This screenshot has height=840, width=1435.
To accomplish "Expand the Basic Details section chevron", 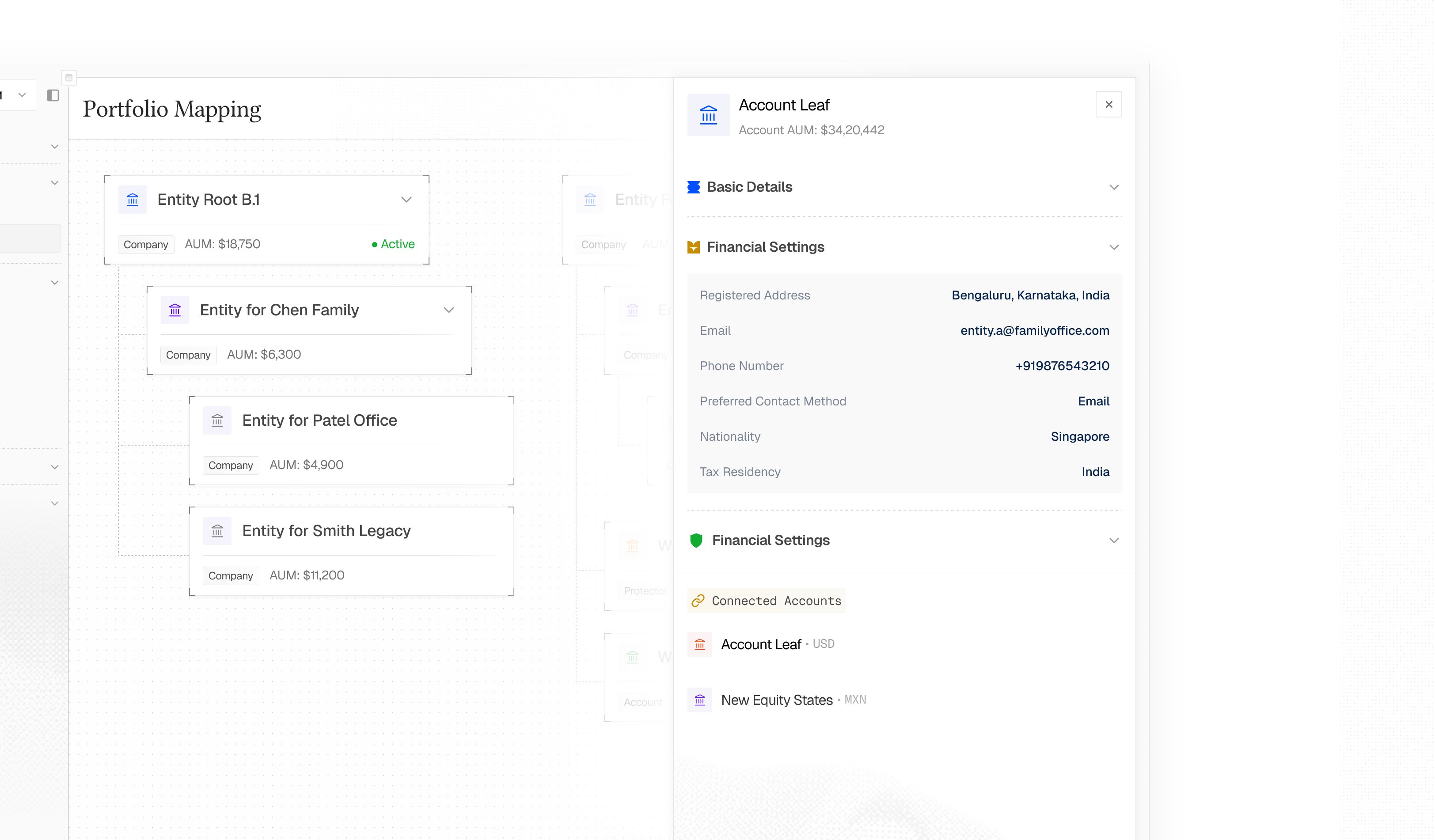I will (x=1114, y=187).
